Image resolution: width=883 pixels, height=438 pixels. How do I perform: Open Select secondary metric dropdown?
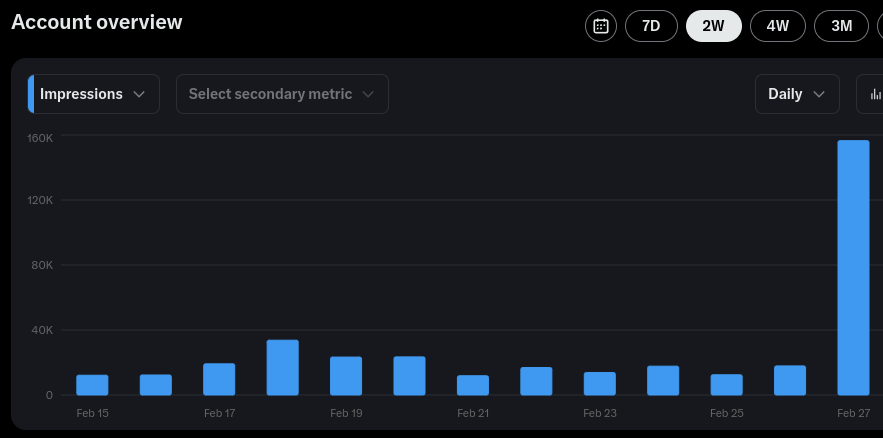pos(282,94)
